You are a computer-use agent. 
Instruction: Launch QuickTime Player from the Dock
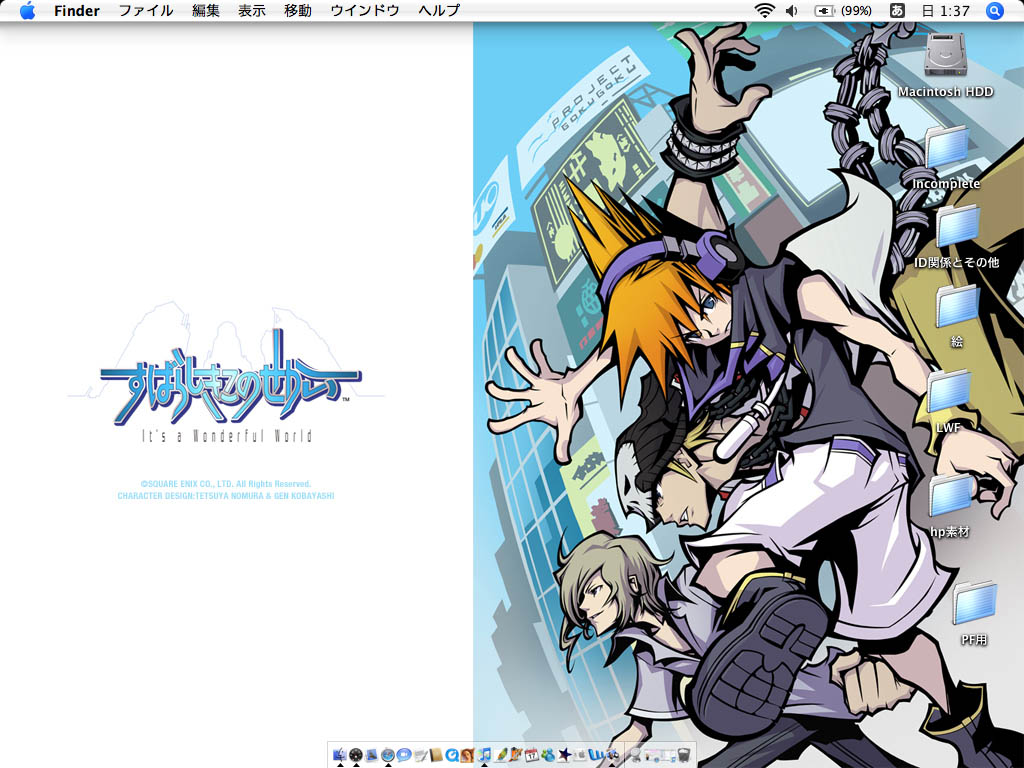[452, 755]
